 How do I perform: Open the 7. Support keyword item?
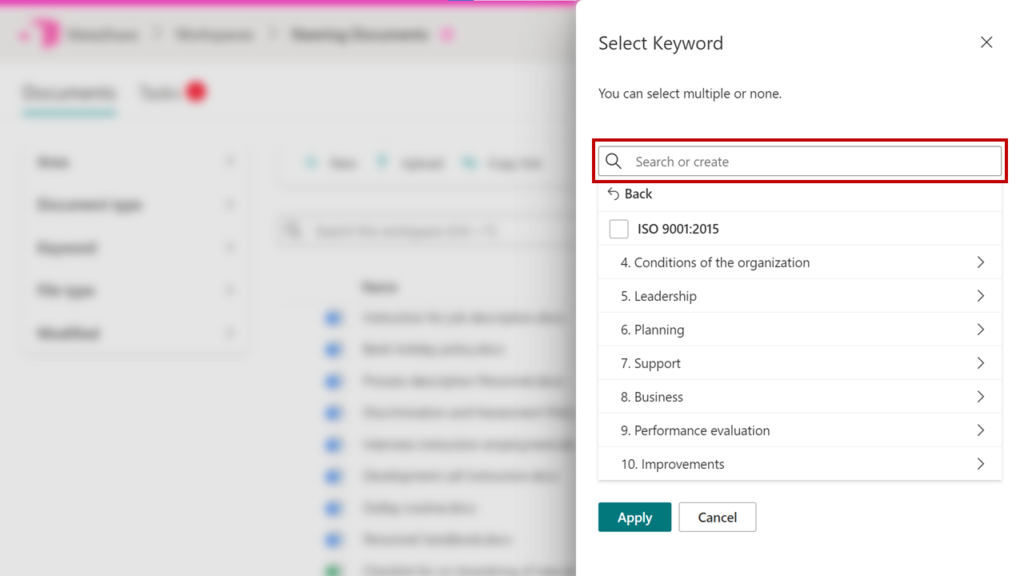(650, 363)
